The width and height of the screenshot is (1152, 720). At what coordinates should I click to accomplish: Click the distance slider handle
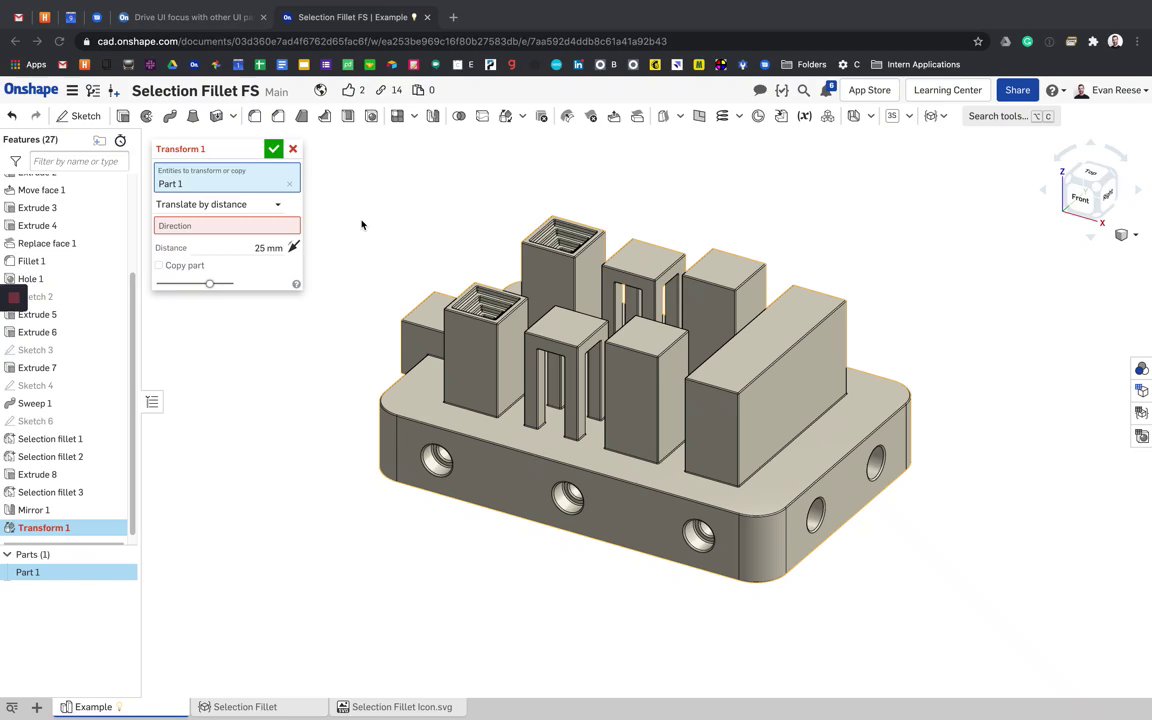pos(209,284)
